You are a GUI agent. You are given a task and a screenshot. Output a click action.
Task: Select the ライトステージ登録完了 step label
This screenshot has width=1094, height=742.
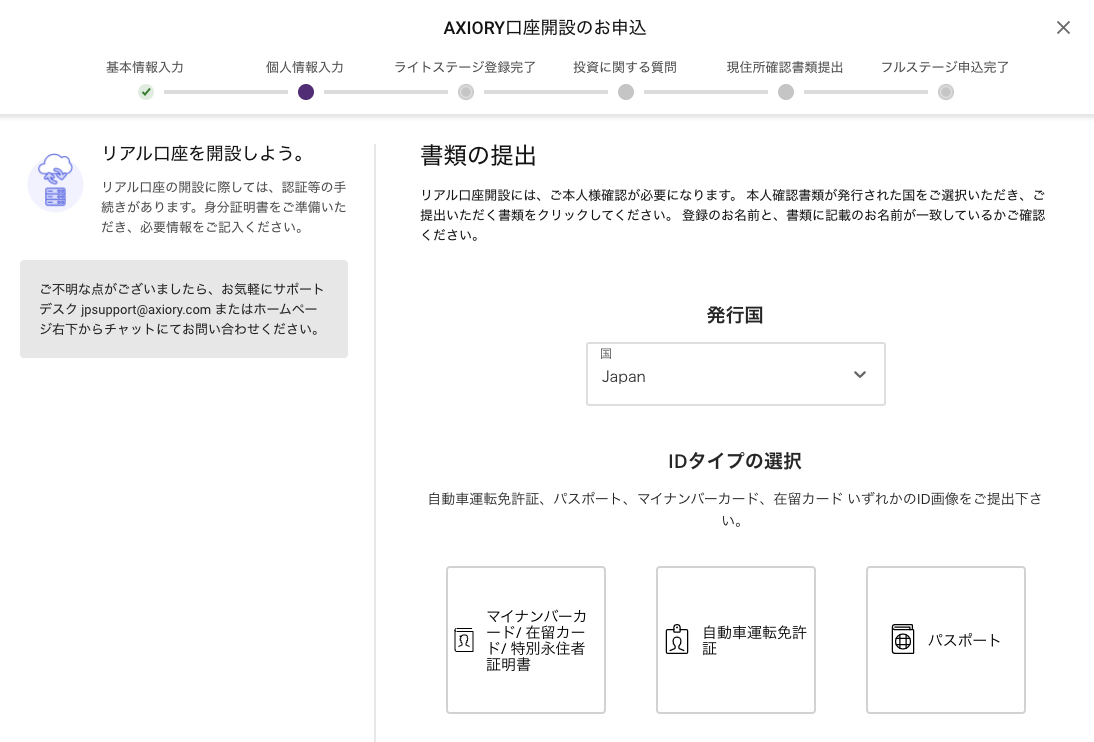465,67
